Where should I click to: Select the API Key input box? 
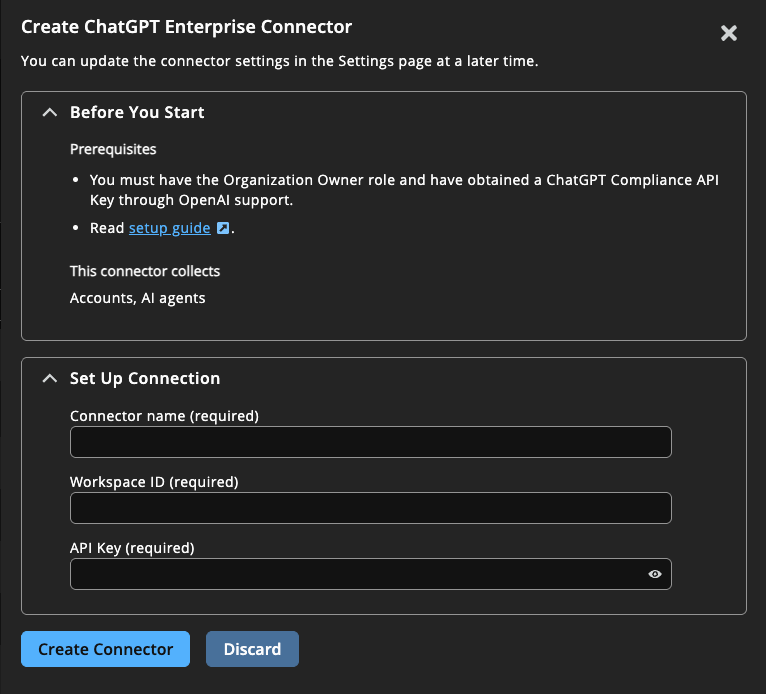pos(355,574)
